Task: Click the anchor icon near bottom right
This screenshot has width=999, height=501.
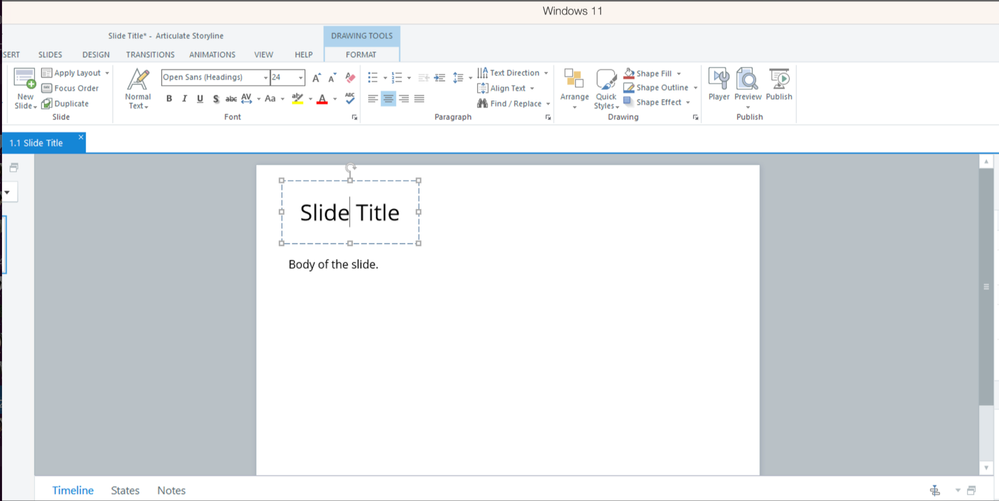Action: click(935, 490)
